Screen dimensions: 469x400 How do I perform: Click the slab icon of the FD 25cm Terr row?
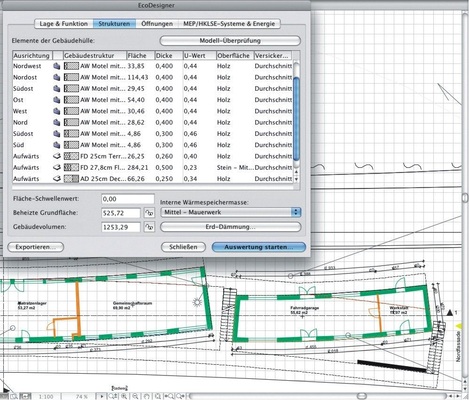click(x=57, y=156)
